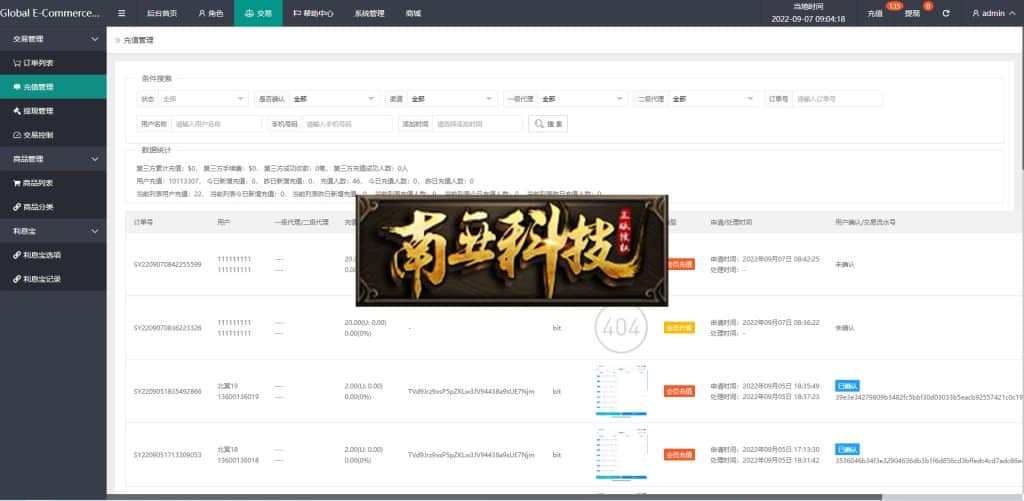Open the 是否确认 dropdown
1024x501 pixels.
(x=334, y=99)
